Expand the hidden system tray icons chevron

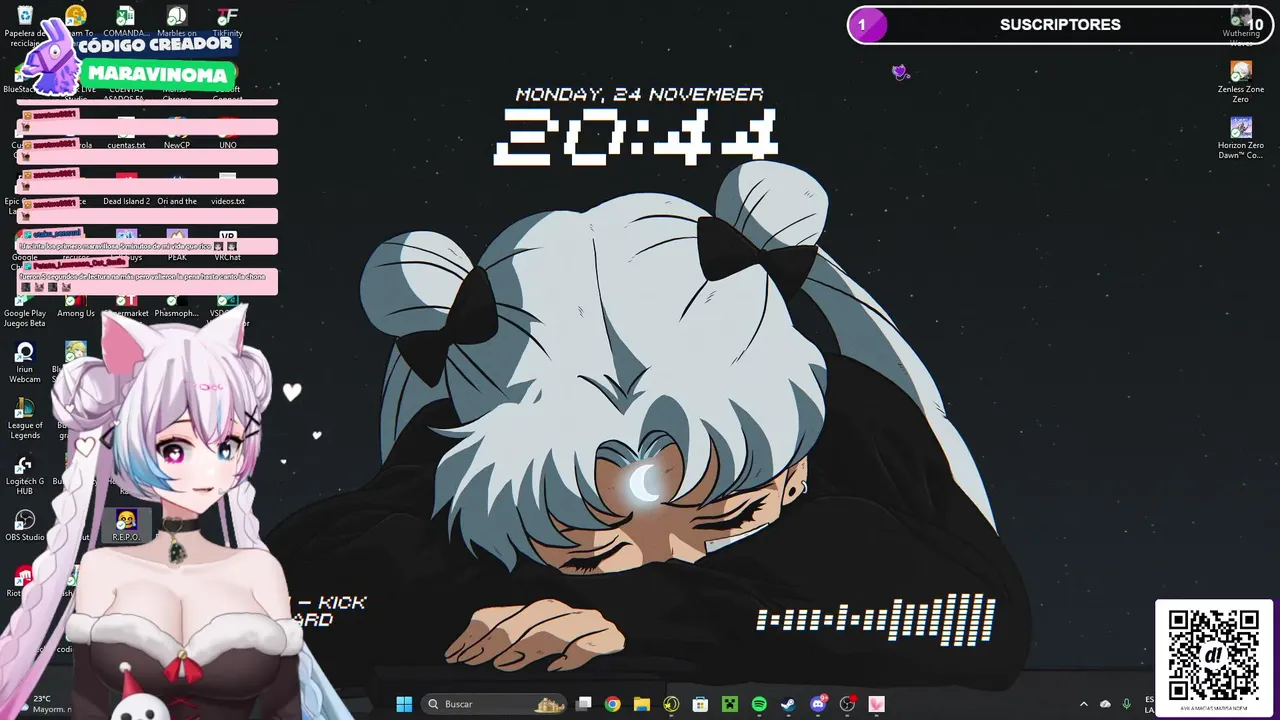coord(1083,704)
